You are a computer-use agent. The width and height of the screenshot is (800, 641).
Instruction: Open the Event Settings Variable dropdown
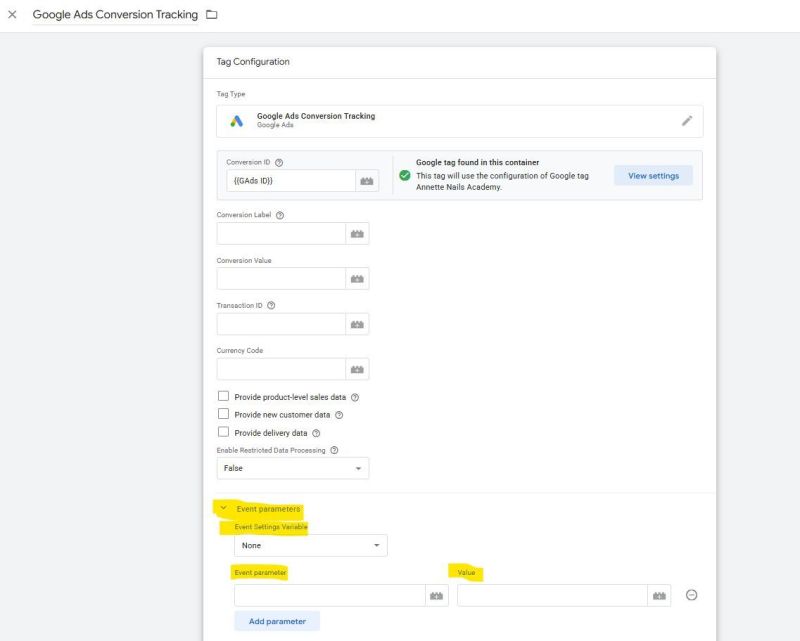310,545
